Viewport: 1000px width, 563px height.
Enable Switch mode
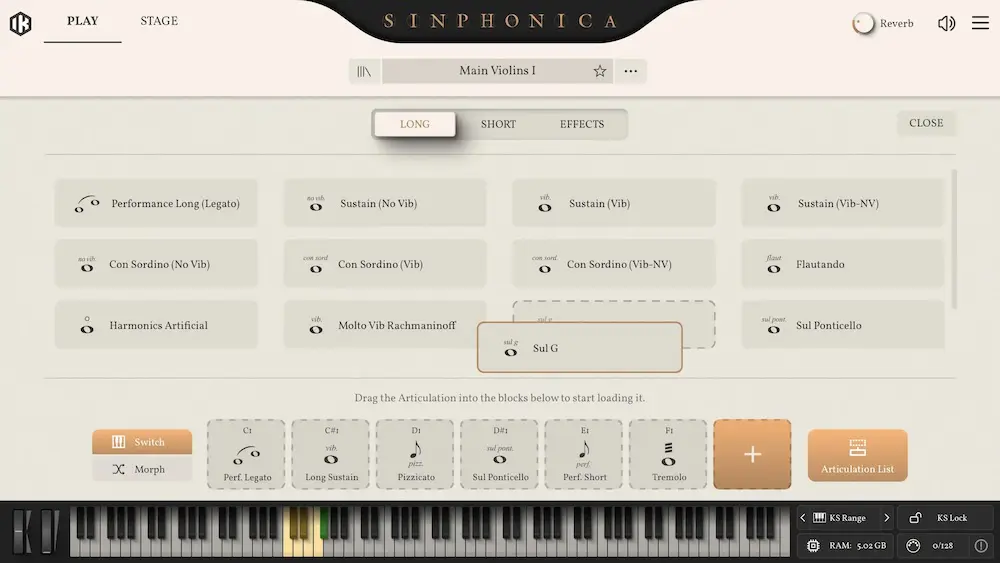pos(142,442)
